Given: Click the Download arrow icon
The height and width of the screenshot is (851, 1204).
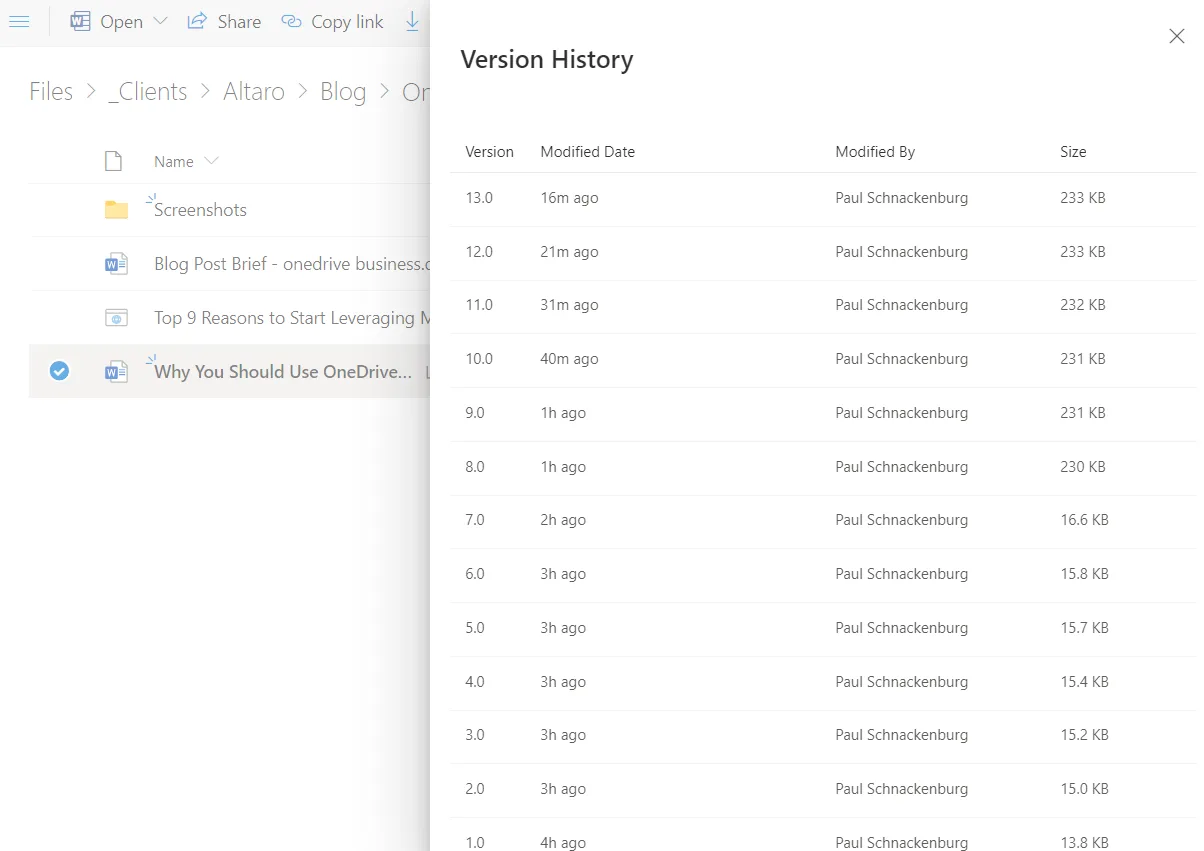Looking at the screenshot, I should [x=412, y=21].
